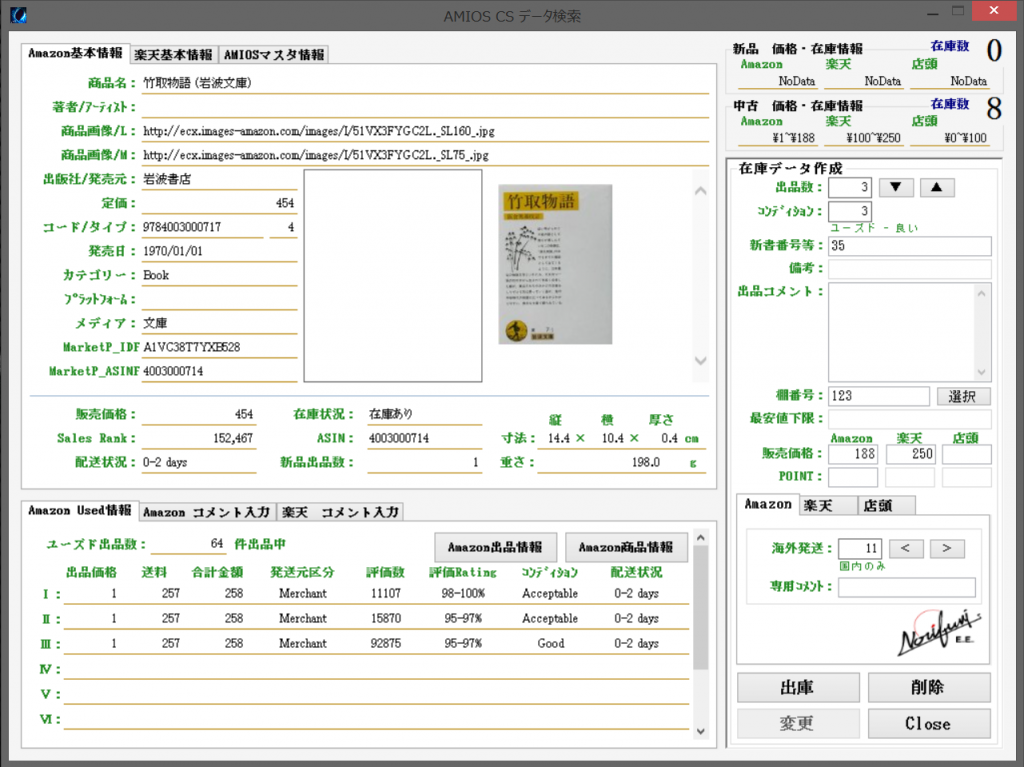The height and width of the screenshot is (767, 1024).
Task: Click the 商品画像/L URL field
Action: [425, 131]
